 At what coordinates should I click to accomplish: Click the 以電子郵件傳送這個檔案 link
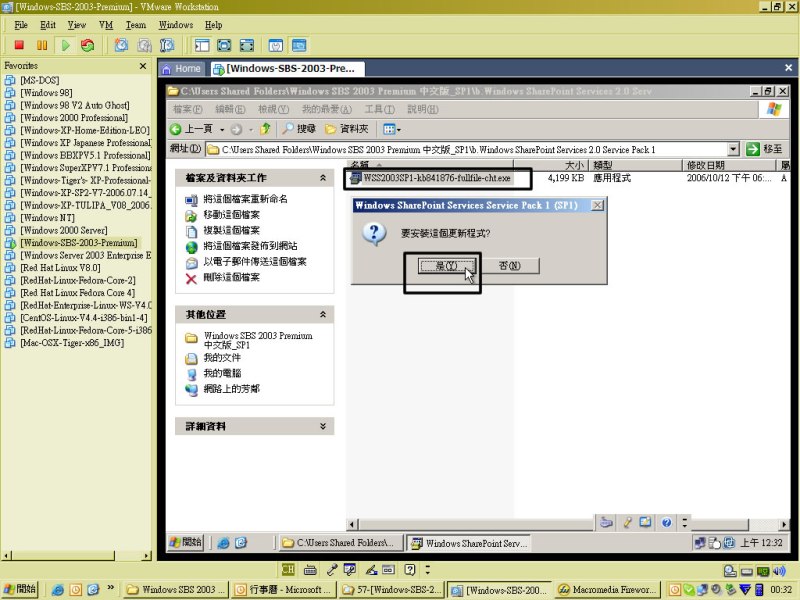click(x=255, y=262)
